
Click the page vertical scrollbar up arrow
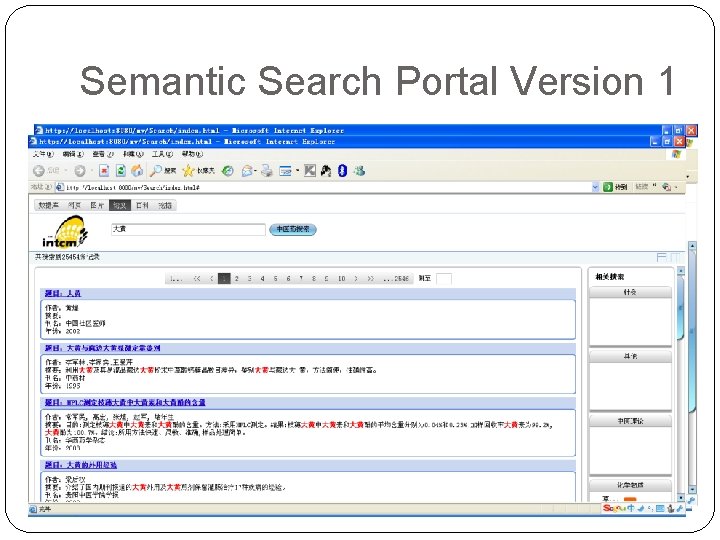point(692,246)
